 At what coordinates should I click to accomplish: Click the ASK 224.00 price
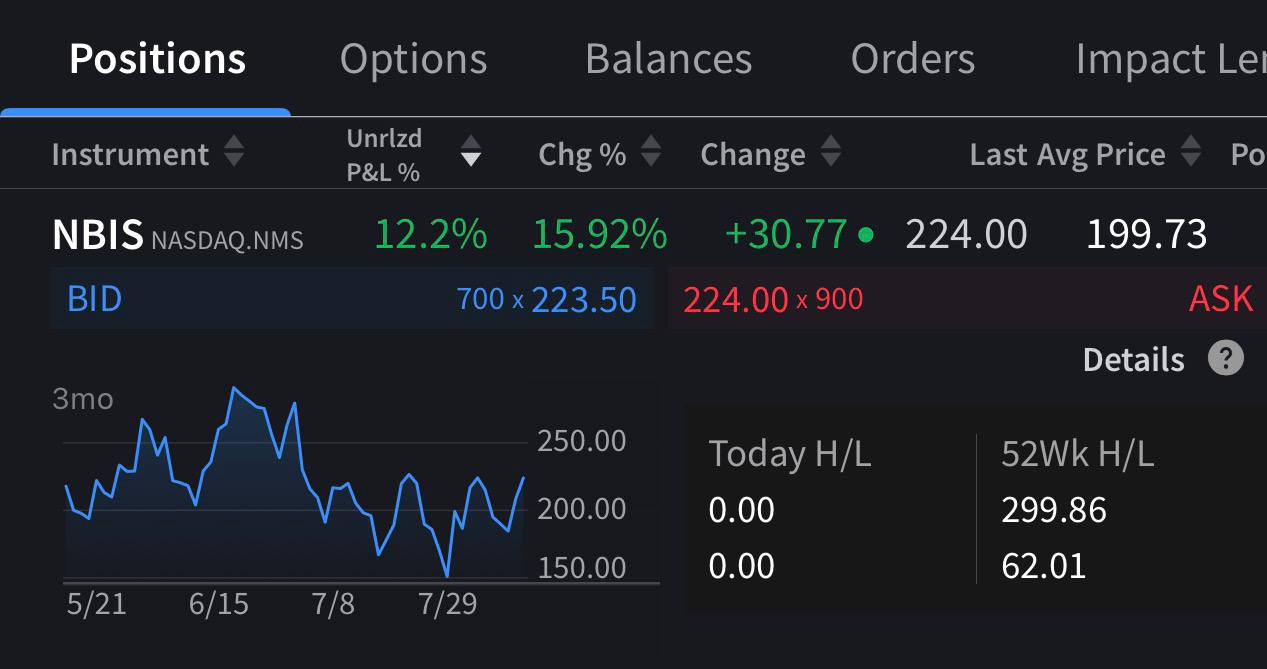point(735,299)
